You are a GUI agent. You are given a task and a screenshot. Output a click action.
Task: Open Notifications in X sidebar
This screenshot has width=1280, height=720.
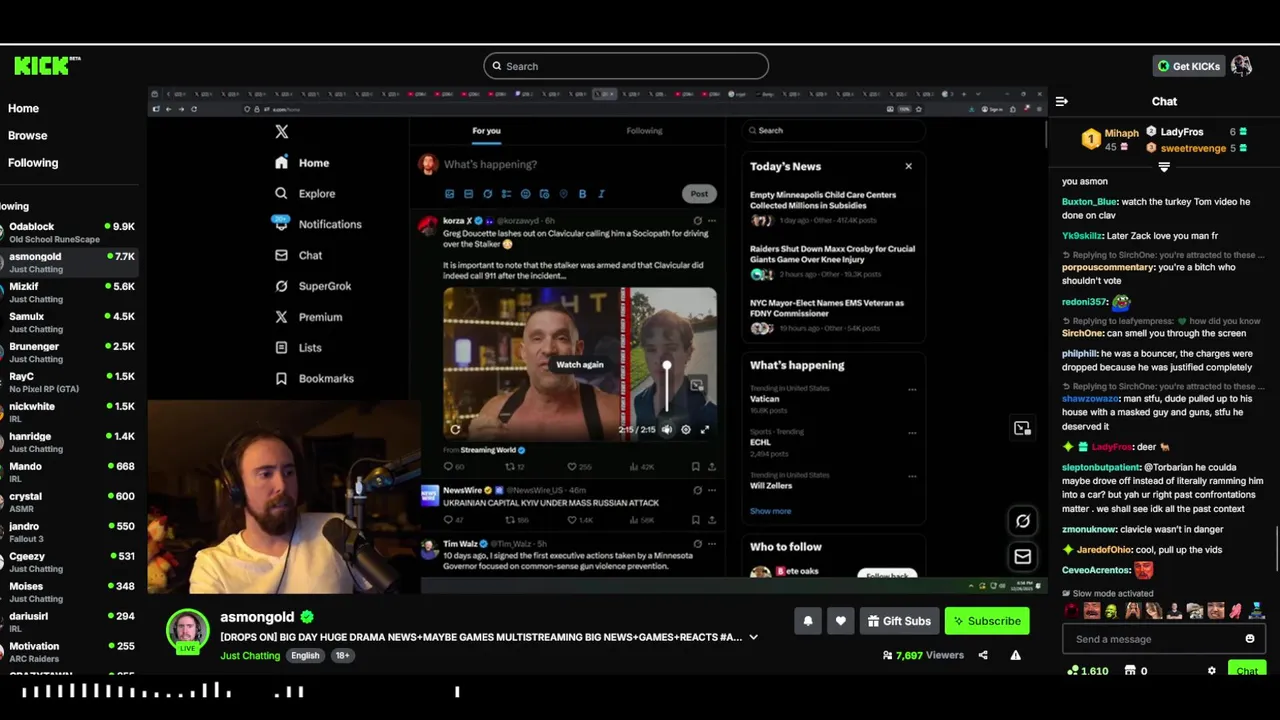[x=316, y=224]
